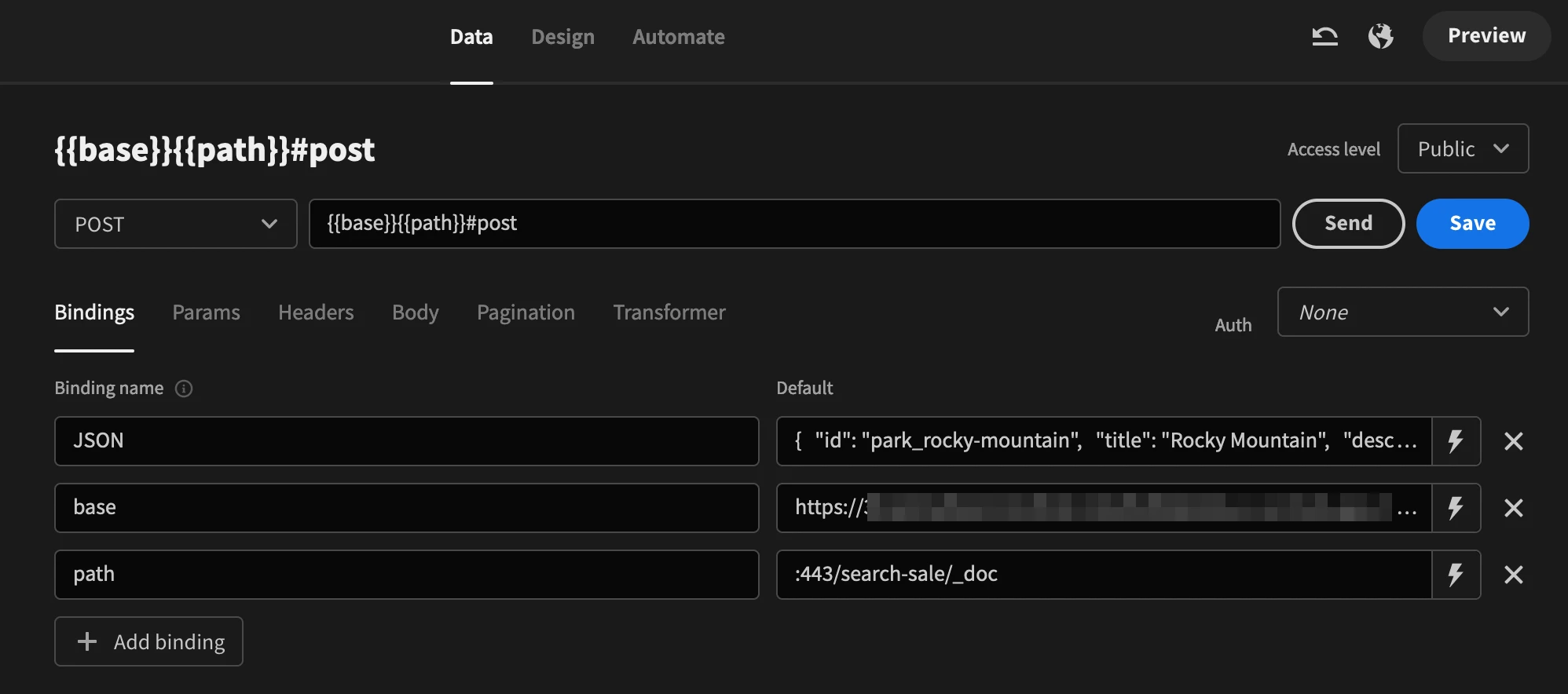This screenshot has height=694, width=1568.
Task: Select the Params tab
Action: pyautogui.click(x=206, y=312)
